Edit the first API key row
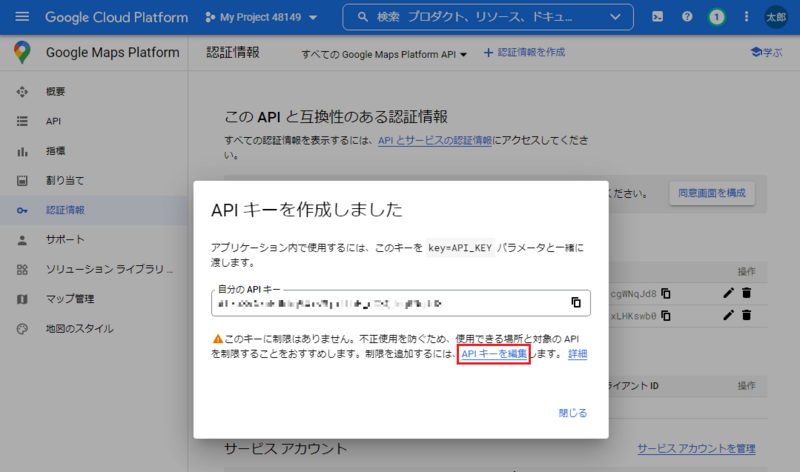 click(727, 292)
